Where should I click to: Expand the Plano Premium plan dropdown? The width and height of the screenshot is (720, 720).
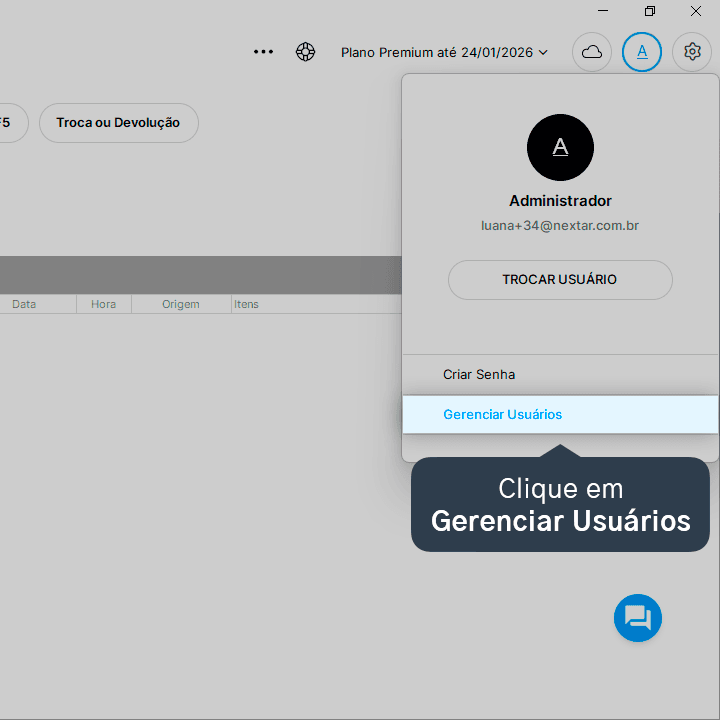[444, 52]
